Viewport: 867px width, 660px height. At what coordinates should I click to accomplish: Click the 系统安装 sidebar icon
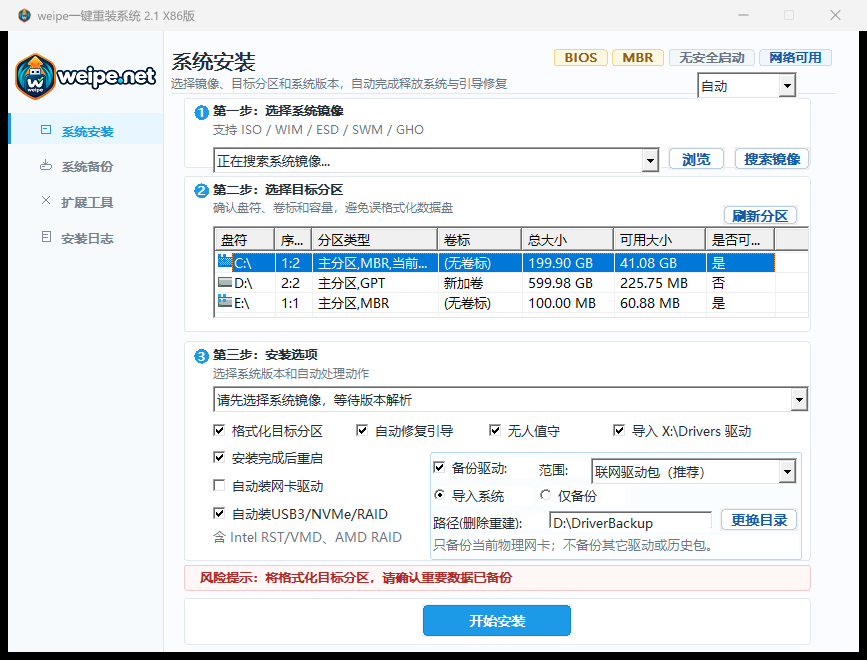click(x=46, y=130)
